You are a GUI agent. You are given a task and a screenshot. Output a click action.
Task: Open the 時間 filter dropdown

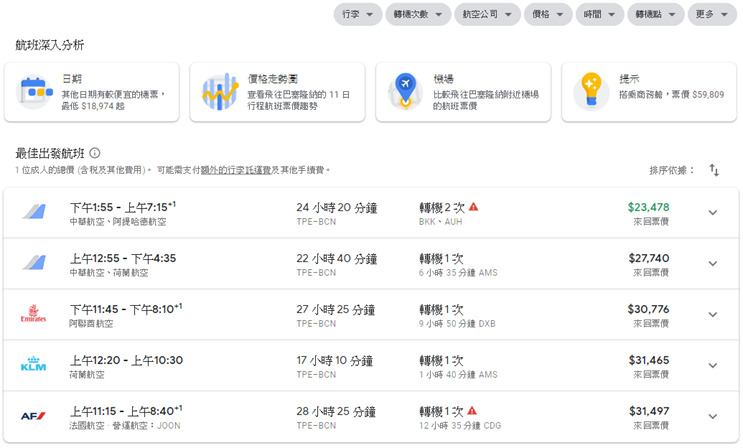pyautogui.click(x=600, y=15)
